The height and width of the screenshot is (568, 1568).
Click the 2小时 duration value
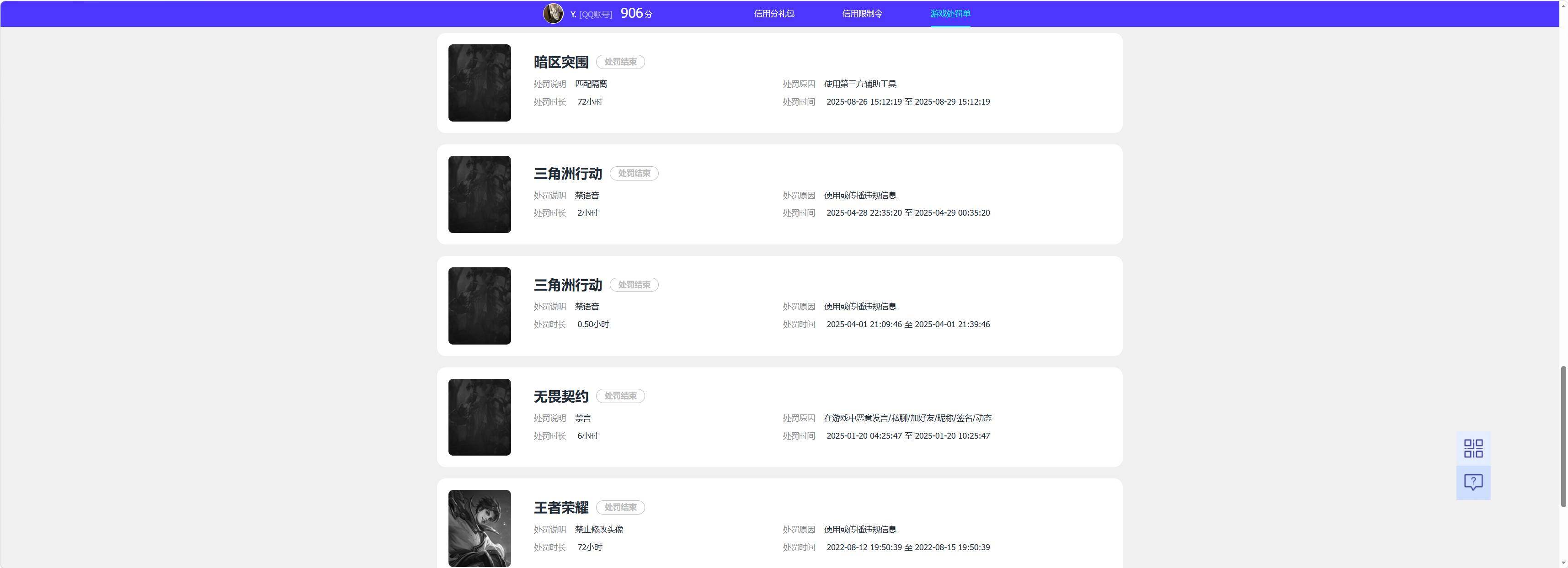[587, 213]
